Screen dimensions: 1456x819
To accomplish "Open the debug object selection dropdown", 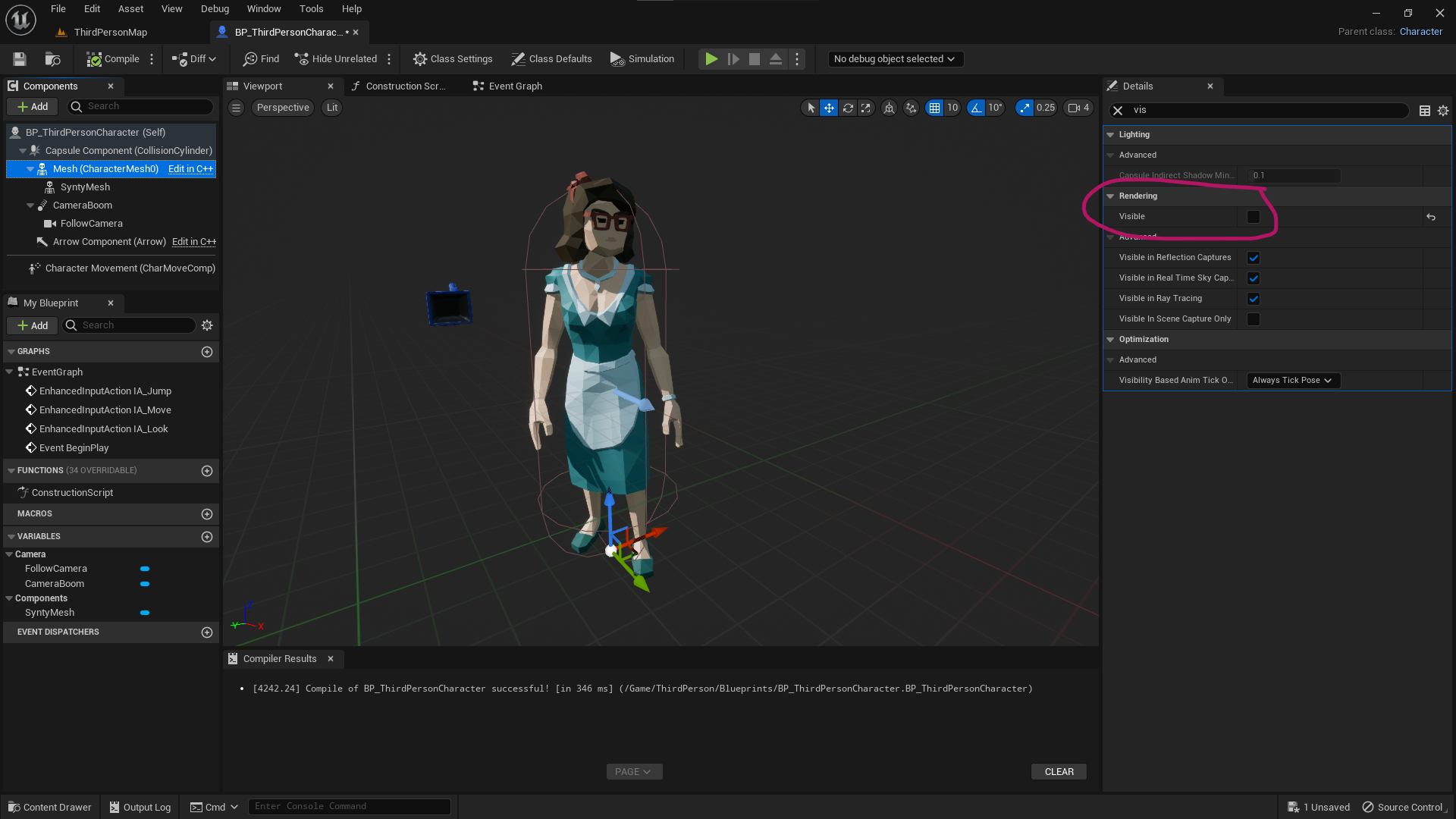I will (x=895, y=59).
